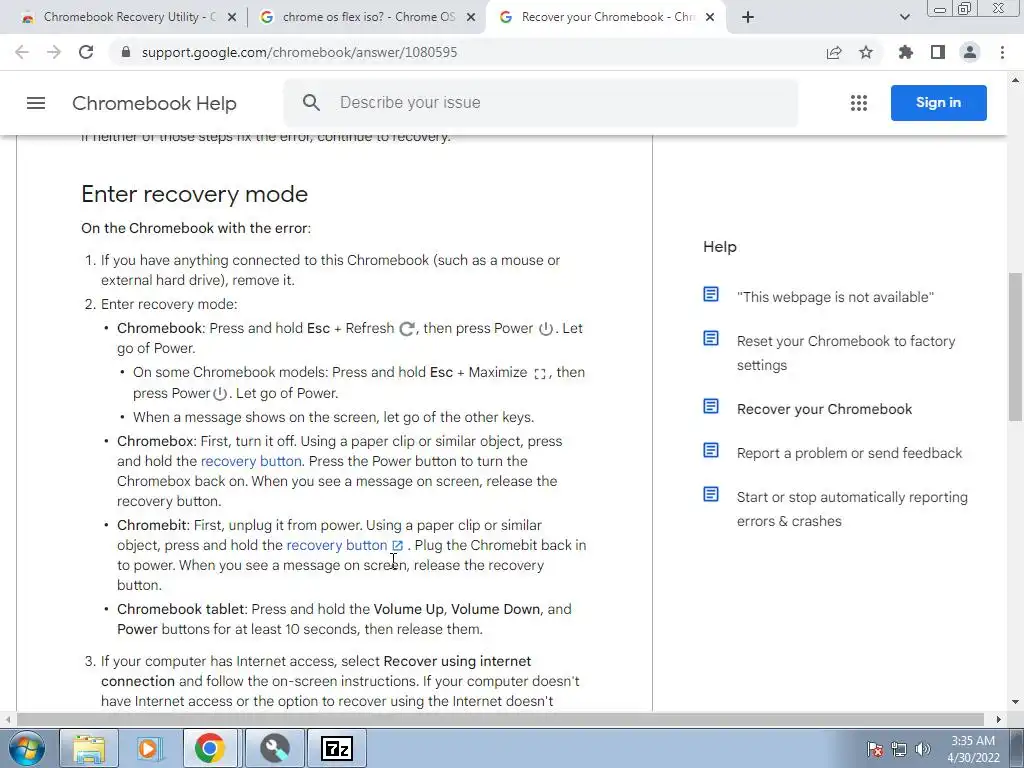Image resolution: width=1024 pixels, height=768 pixels.
Task: Open the Chromebox recovery button link
Action: pyautogui.click(x=251, y=461)
